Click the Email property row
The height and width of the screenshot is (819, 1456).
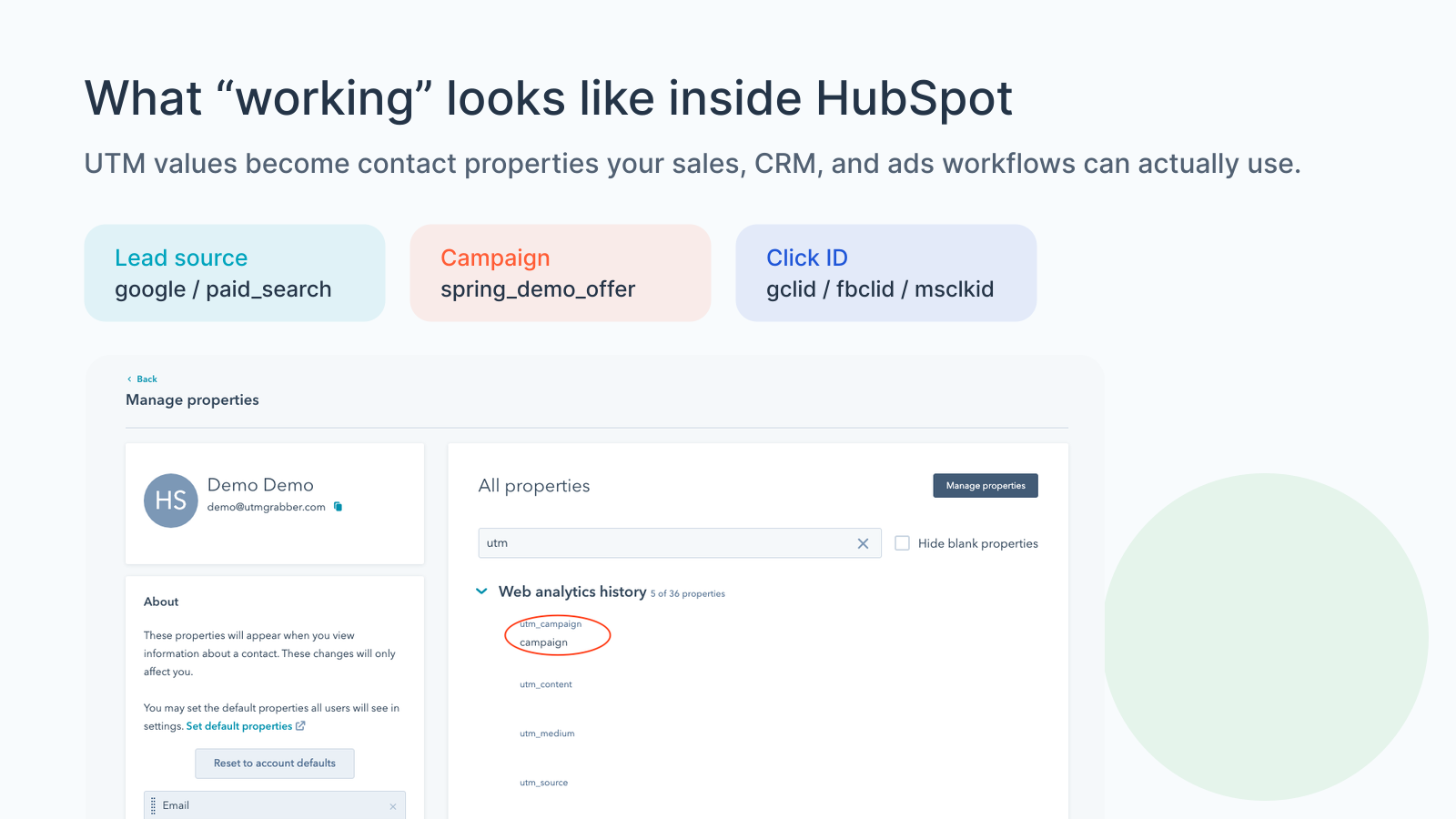coord(275,806)
